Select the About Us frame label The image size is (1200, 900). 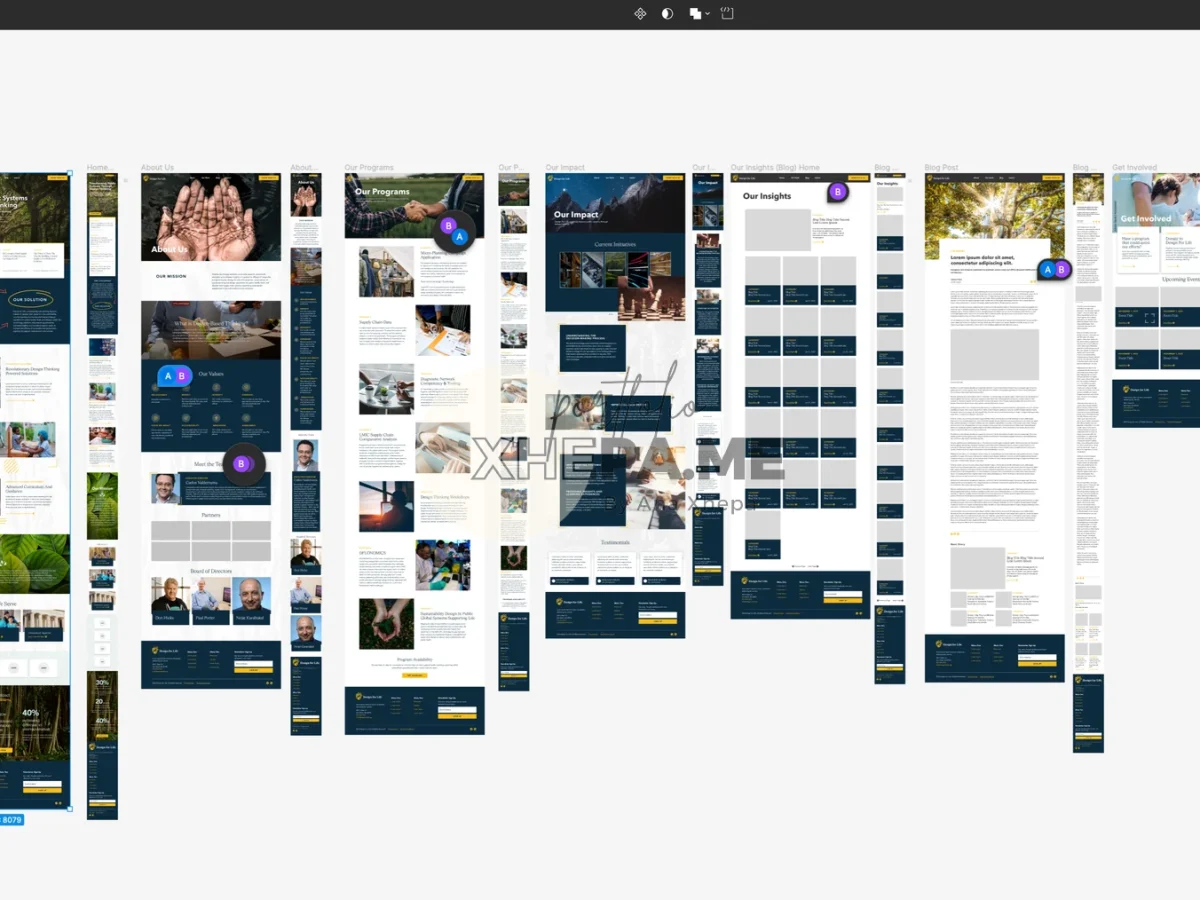coord(157,168)
